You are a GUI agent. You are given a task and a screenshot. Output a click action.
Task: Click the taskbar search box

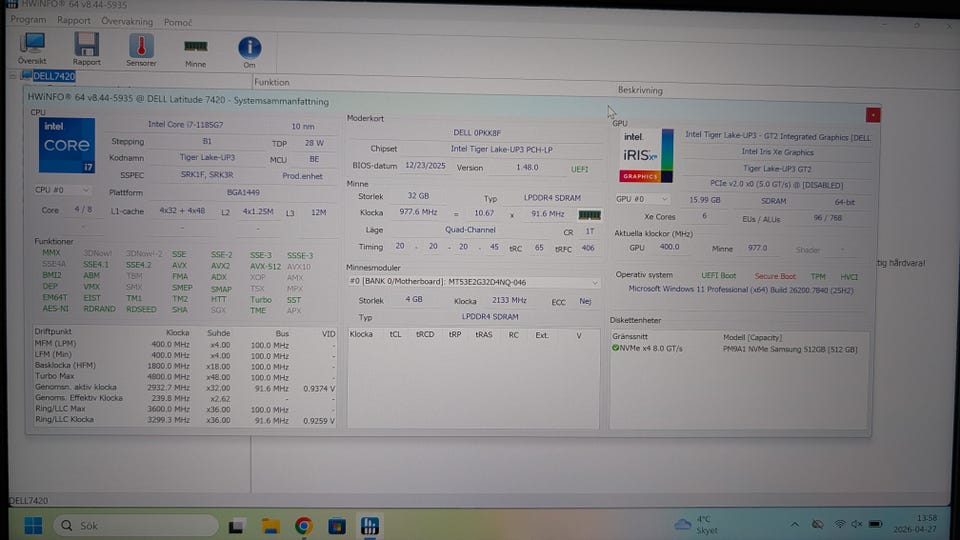pyautogui.click(x=136, y=525)
